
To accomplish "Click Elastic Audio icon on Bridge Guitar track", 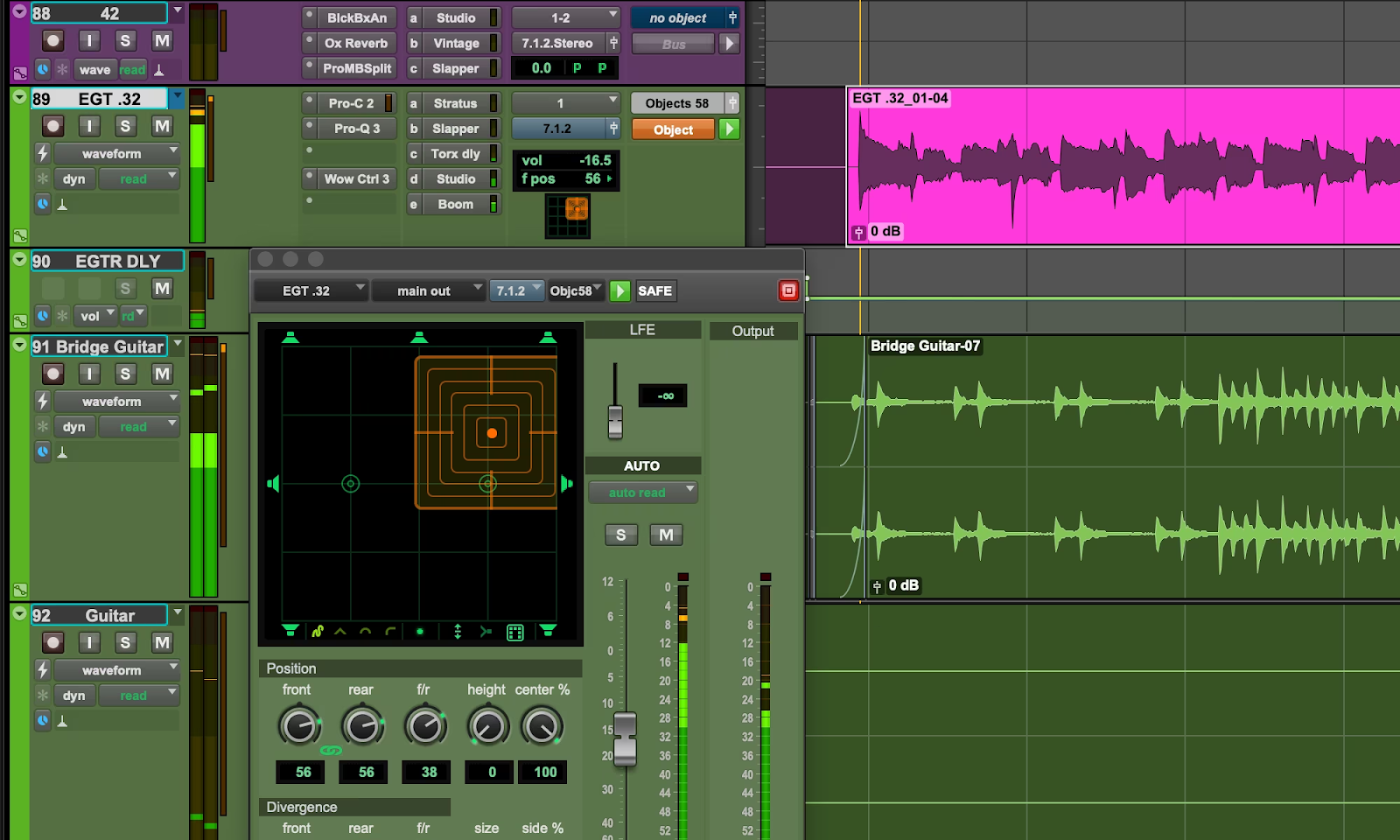I will pyautogui.click(x=42, y=401).
